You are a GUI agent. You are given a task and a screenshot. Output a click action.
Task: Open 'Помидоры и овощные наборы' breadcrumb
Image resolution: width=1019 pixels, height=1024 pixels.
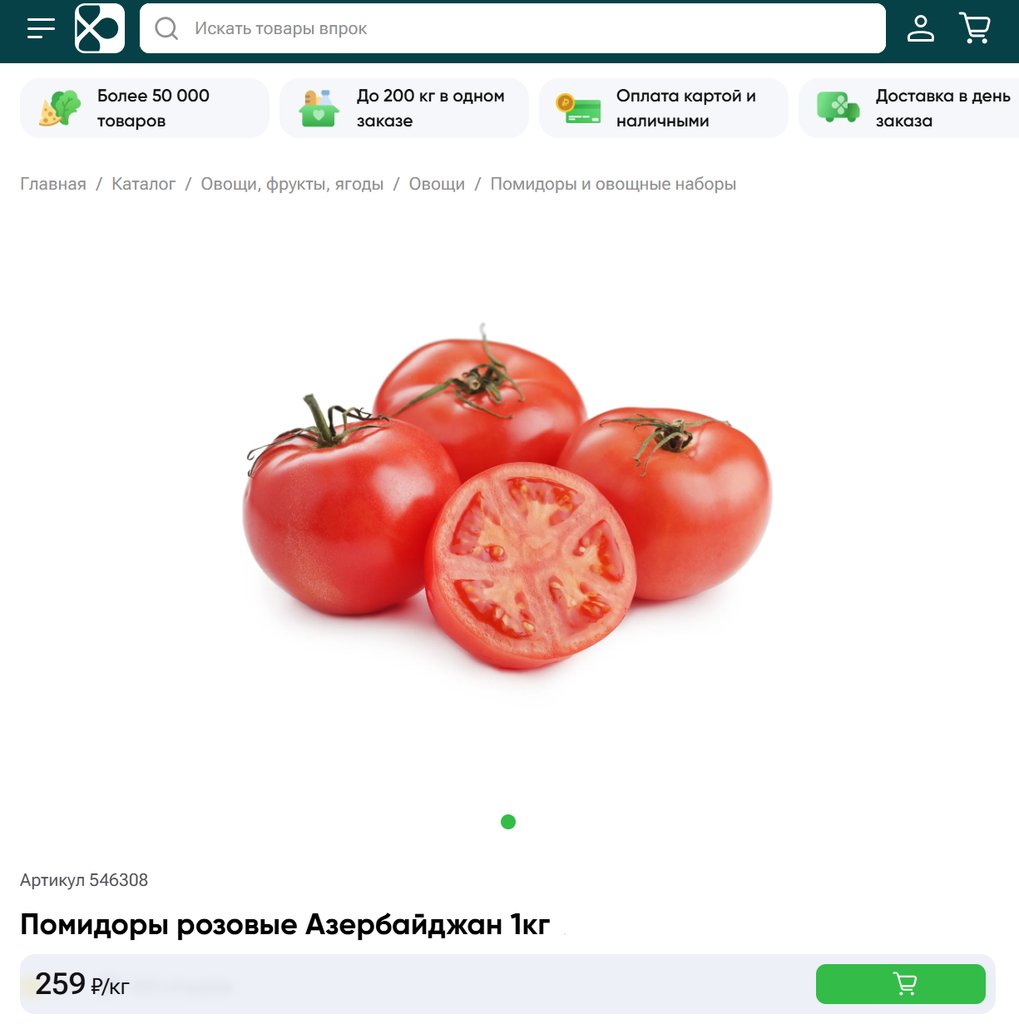(x=613, y=184)
